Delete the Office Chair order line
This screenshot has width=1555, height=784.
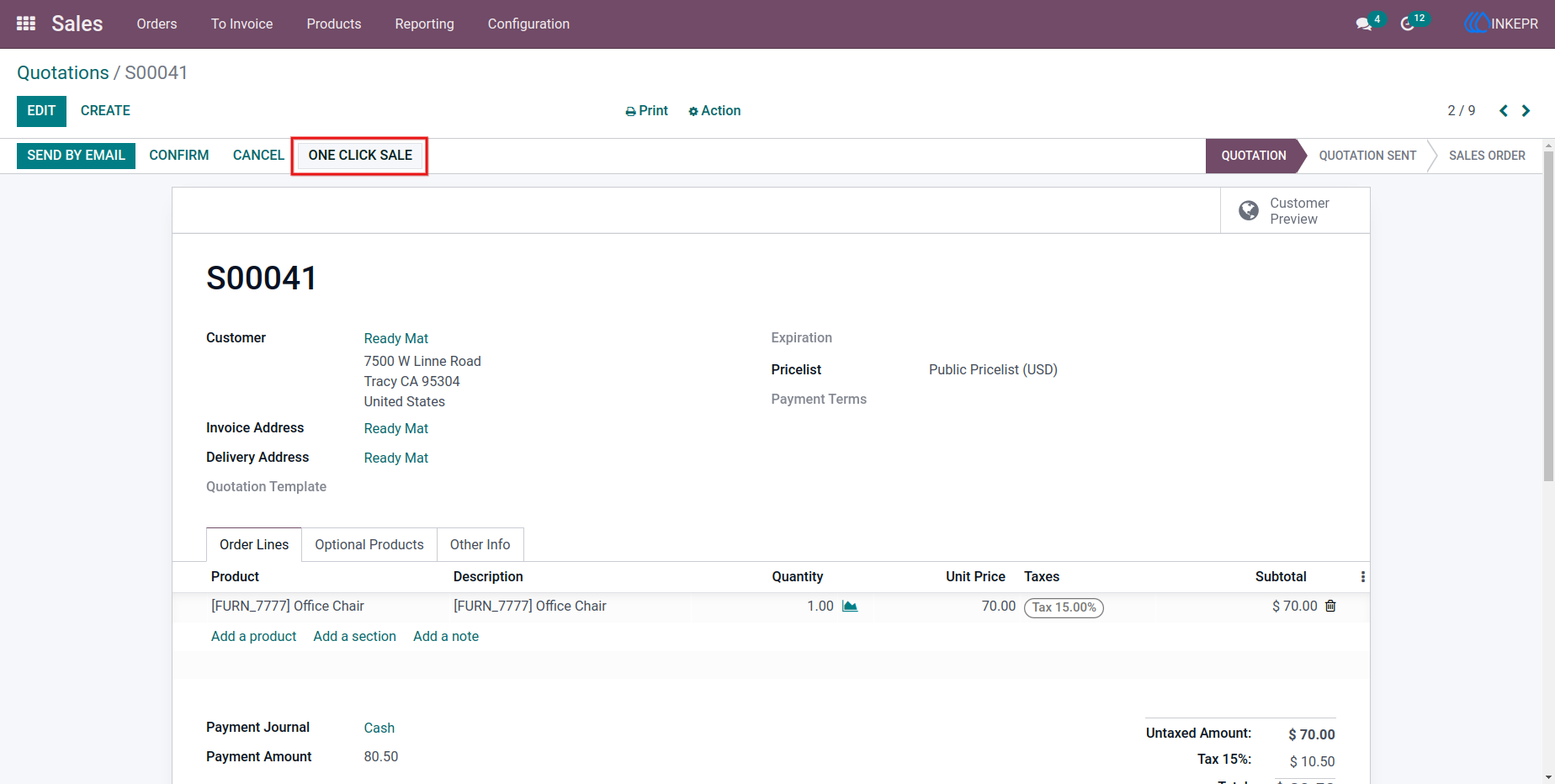tap(1330, 606)
